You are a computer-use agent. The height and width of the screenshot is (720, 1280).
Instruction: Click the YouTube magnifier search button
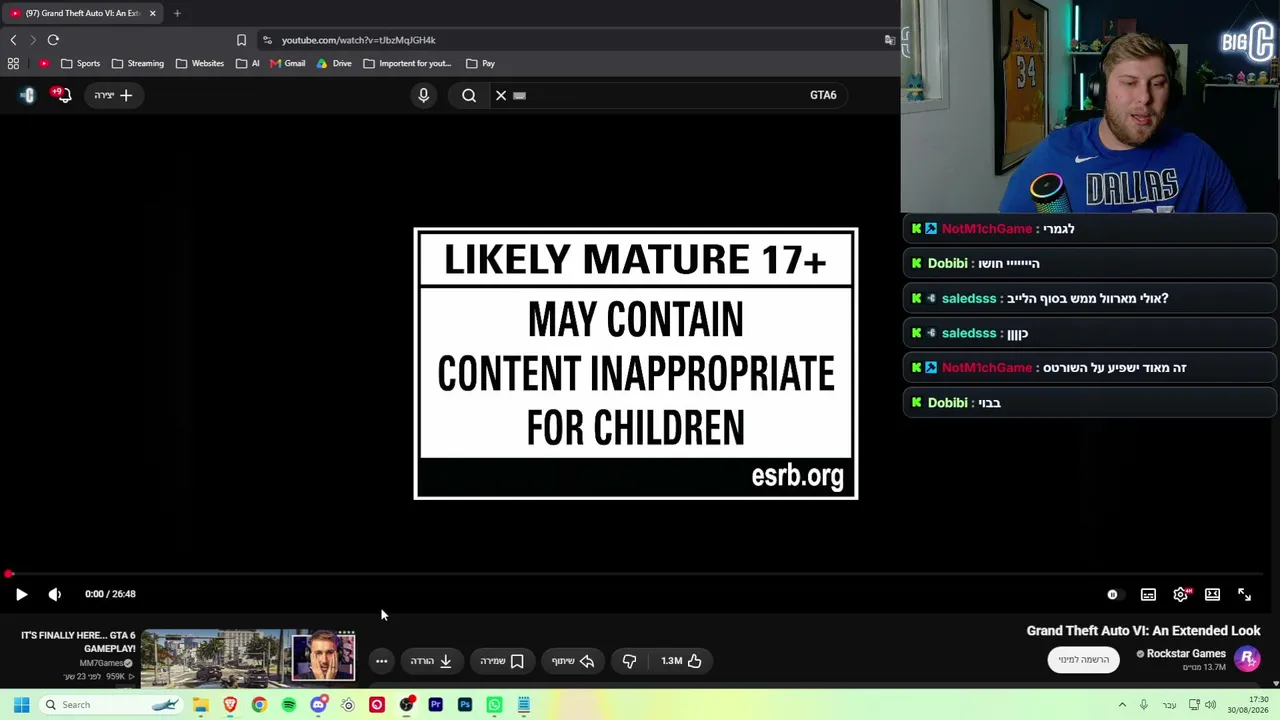point(469,95)
